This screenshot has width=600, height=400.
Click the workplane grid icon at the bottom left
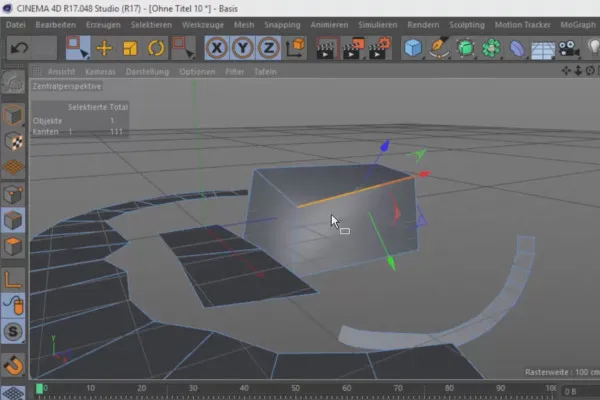pyautogui.click(x=13, y=393)
